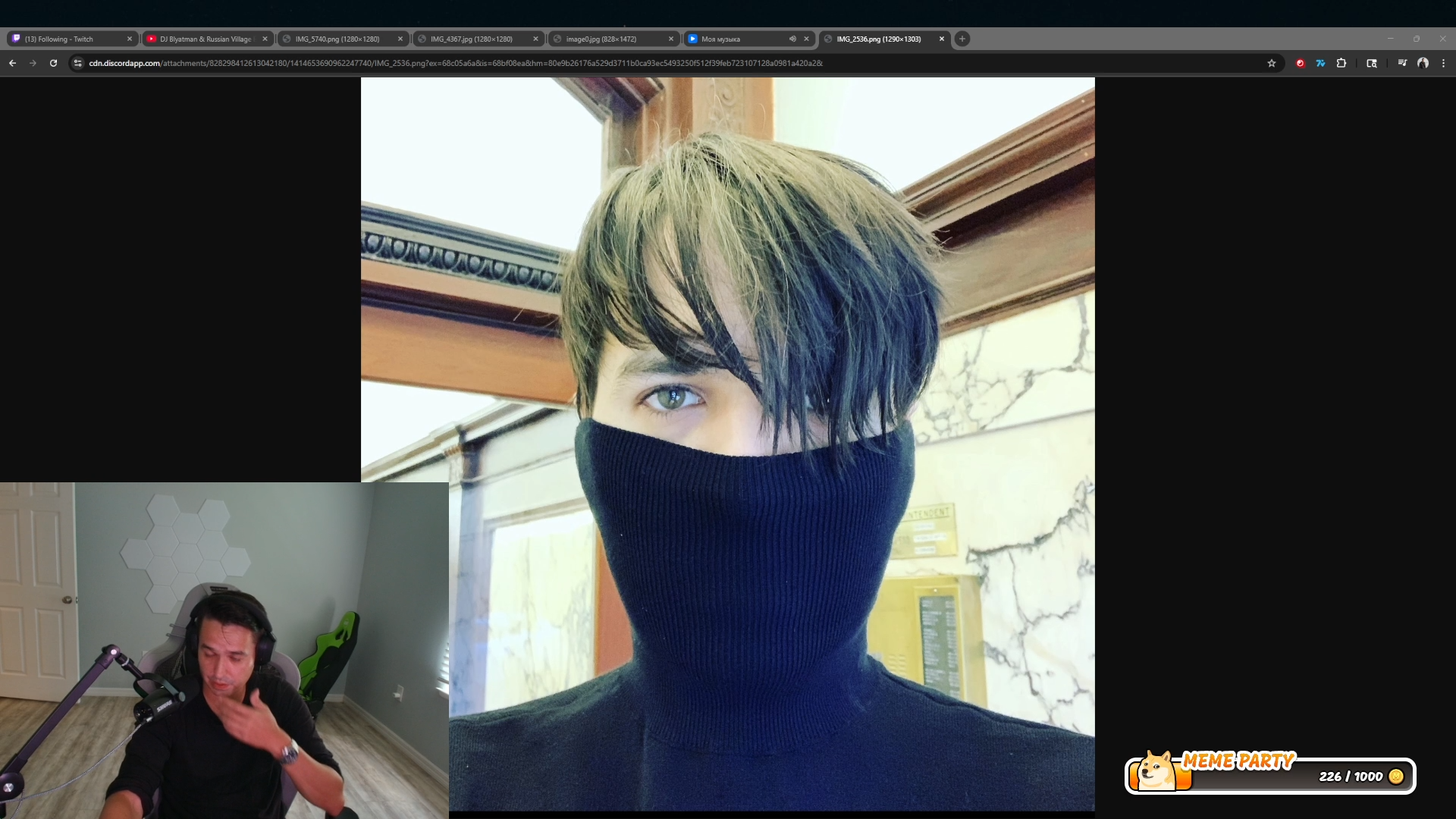The width and height of the screenshot is (1456, 819).
Task: Select the image0.jpg tab
Action: click(601, 39)
